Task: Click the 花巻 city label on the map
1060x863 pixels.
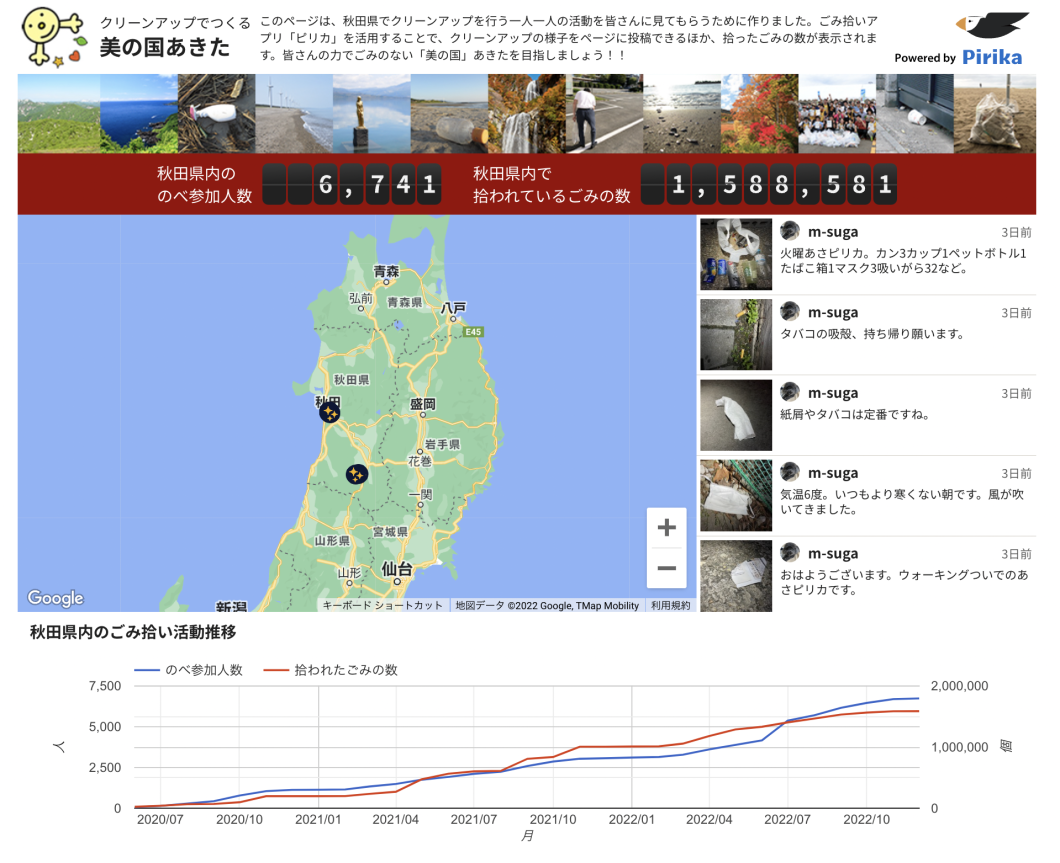Action: [420, 461]
